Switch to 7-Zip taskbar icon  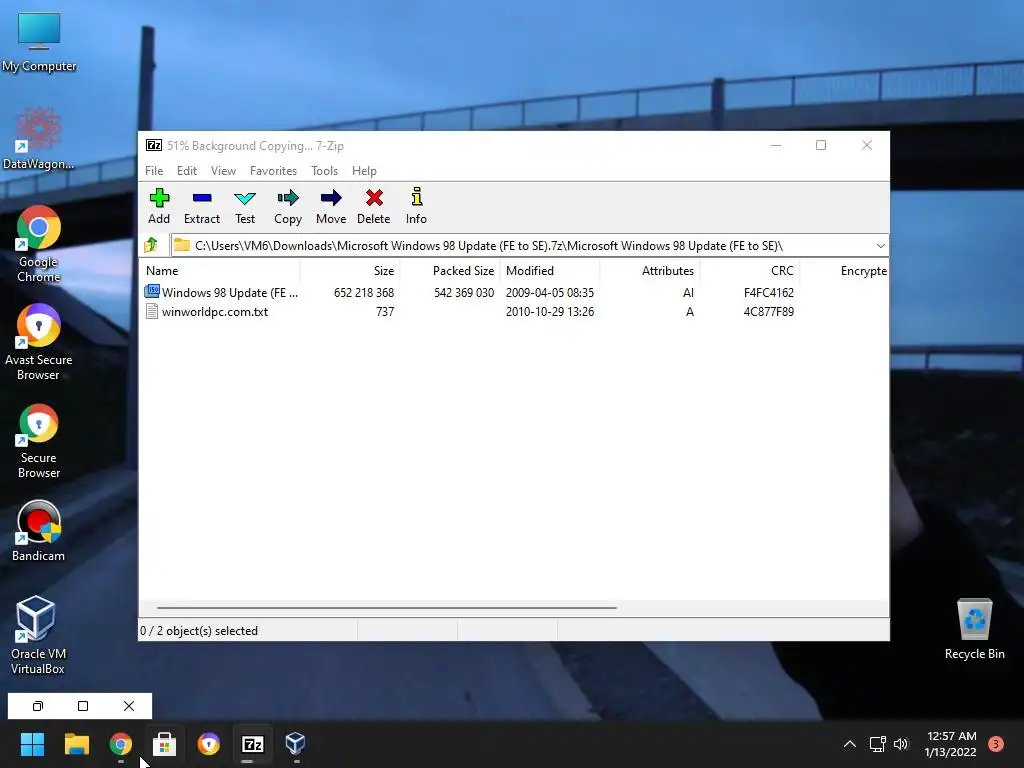pos(253,744)
